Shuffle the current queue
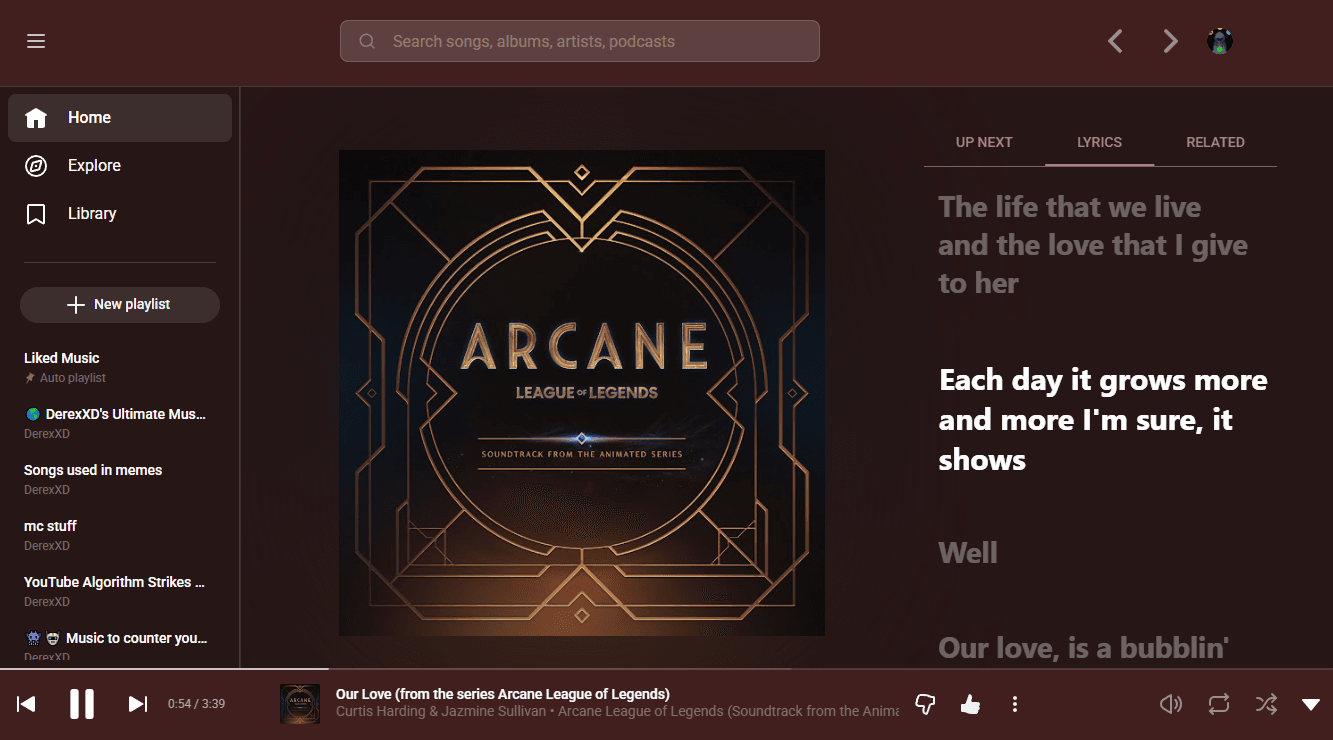Image resolution: width=1333 pixels, height=740 pixels. tap(1266, 704)
